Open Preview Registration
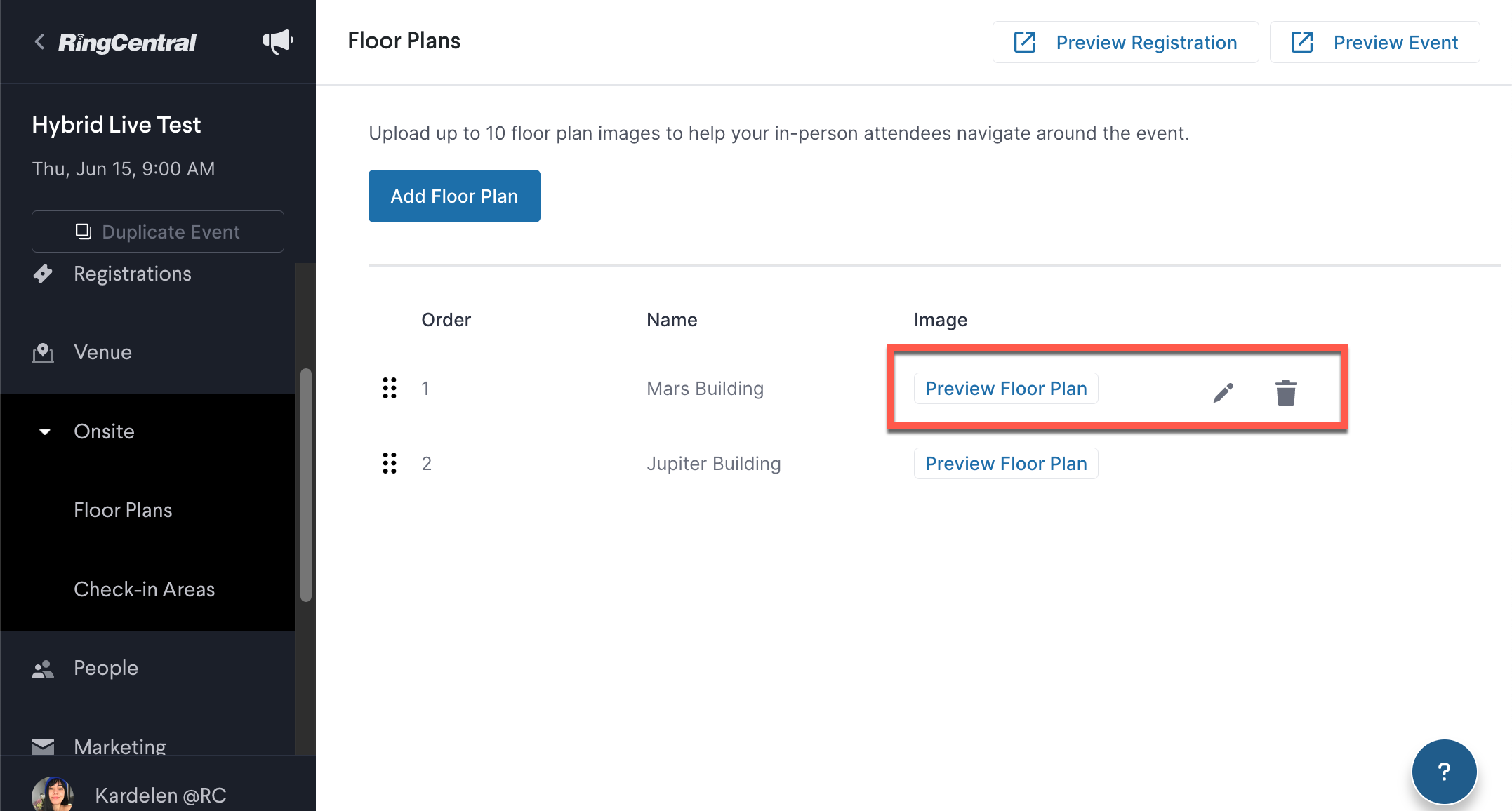1512x811 pixels. [1125, 42]
